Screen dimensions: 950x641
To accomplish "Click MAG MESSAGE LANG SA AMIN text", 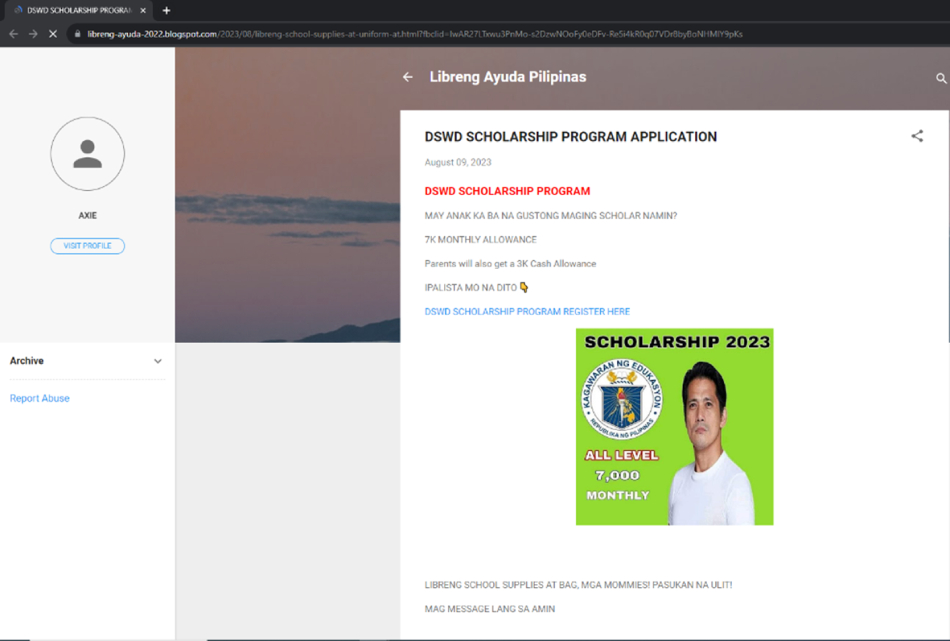I will 490,609.
